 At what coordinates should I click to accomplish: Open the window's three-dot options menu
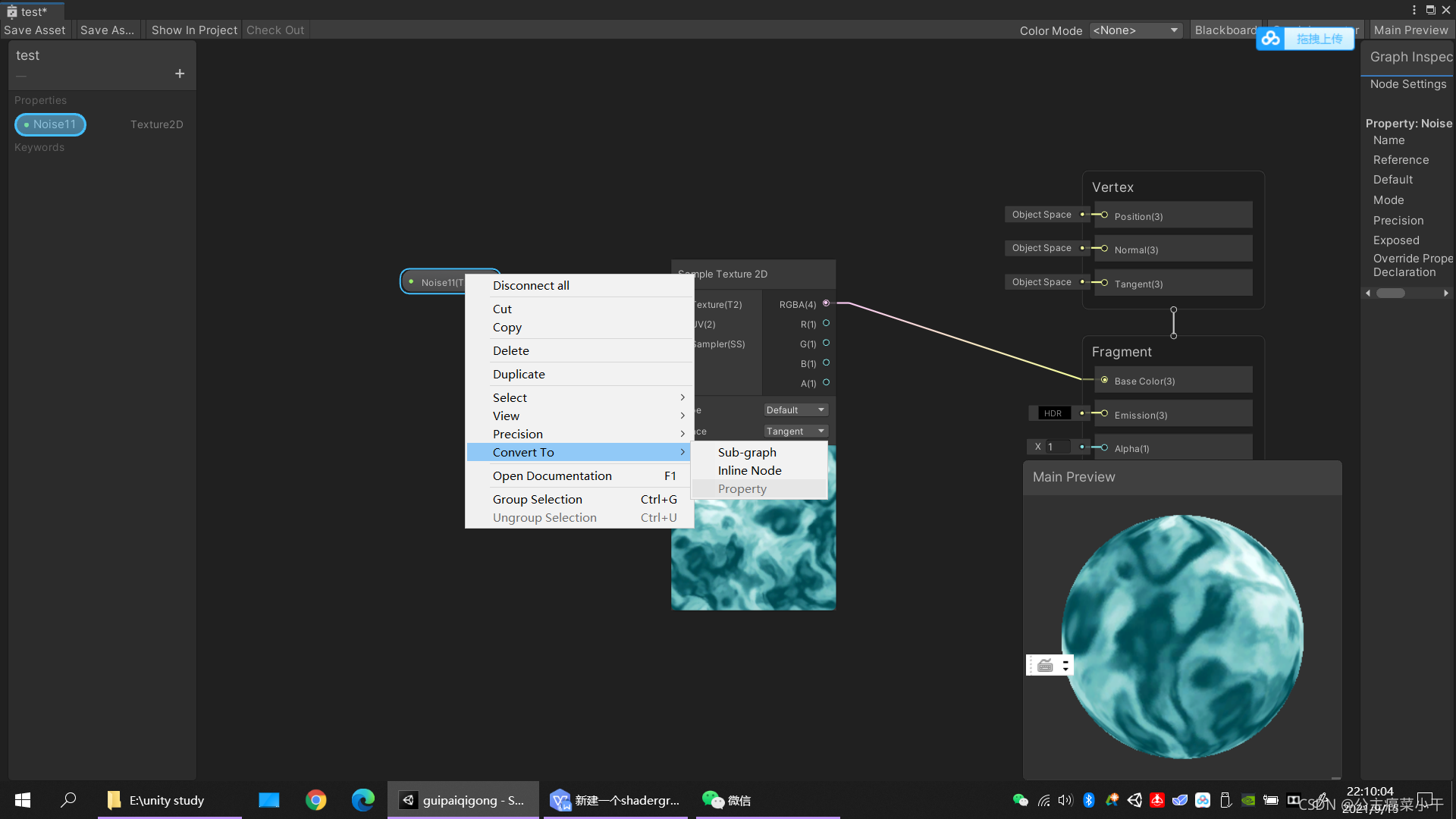(1414, 10)
